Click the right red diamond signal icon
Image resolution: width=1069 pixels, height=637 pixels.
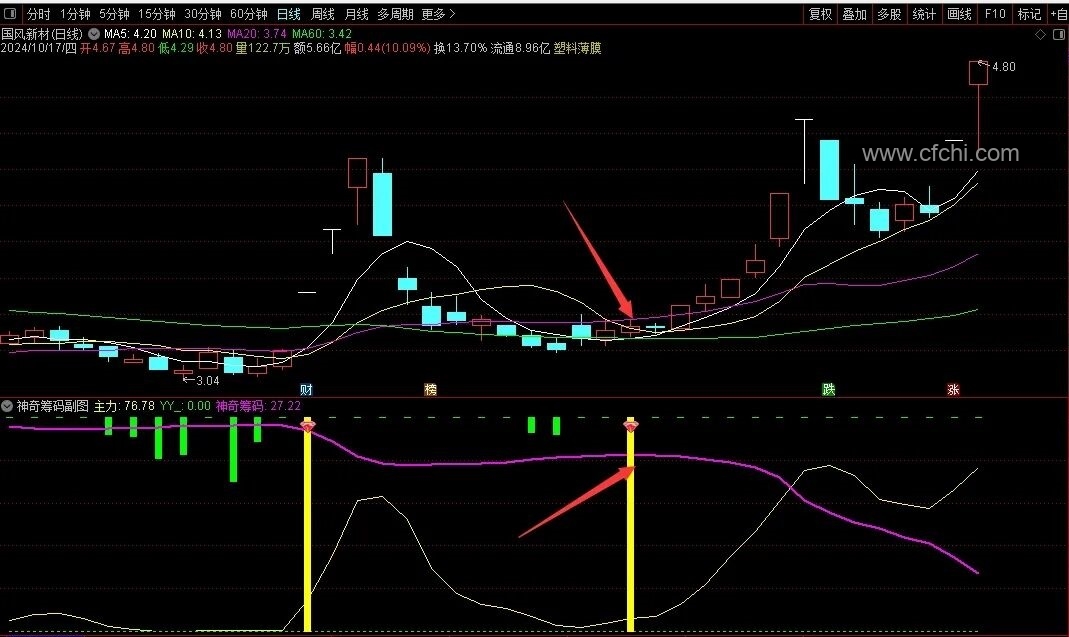(631, 426)
